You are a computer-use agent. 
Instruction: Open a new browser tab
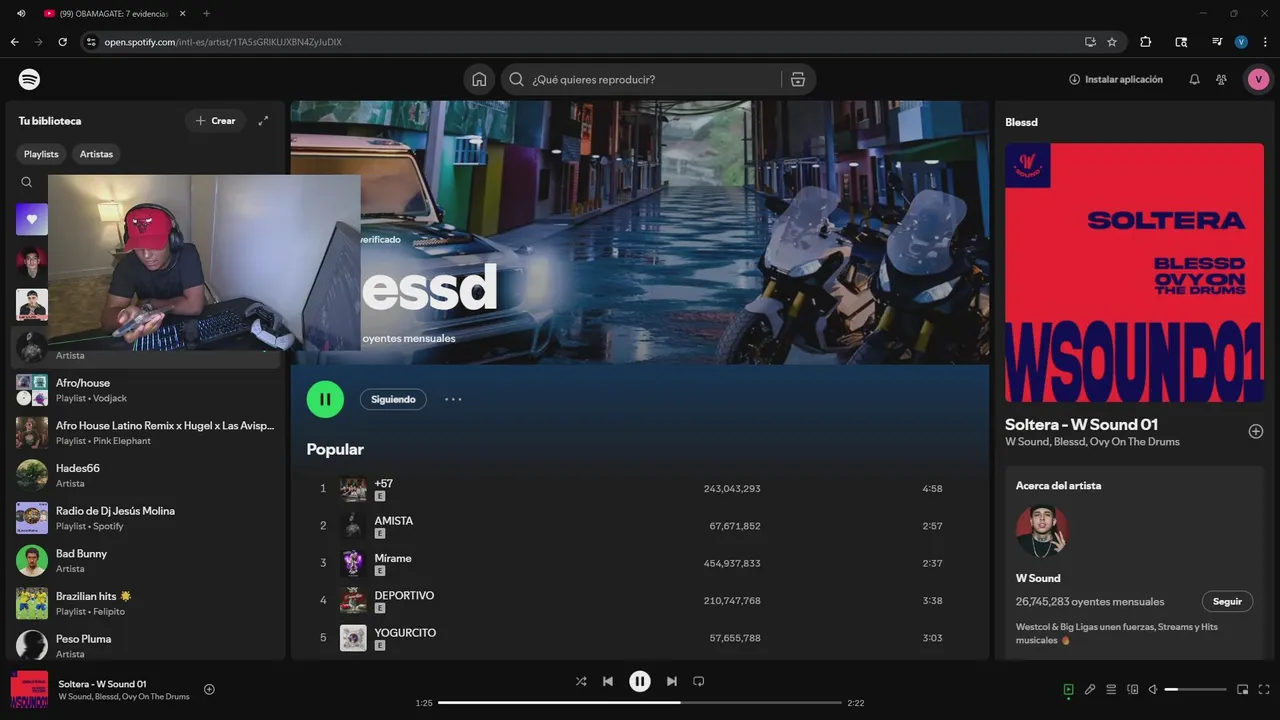(x=206, y=13)
